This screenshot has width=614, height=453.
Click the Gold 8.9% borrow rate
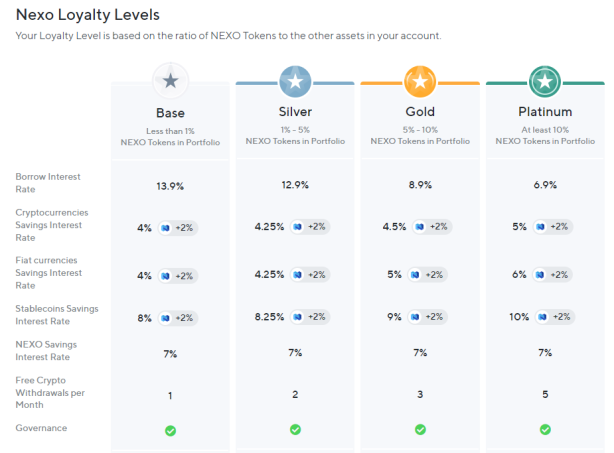(420, 185)
